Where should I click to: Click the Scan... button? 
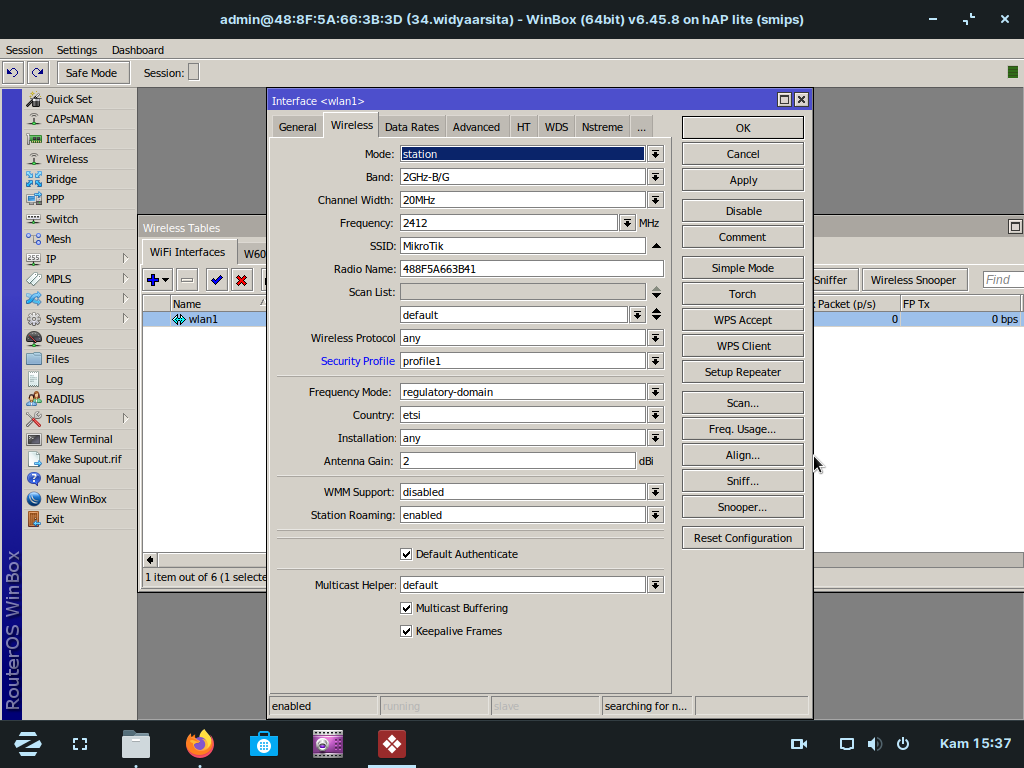pos(743,403)
